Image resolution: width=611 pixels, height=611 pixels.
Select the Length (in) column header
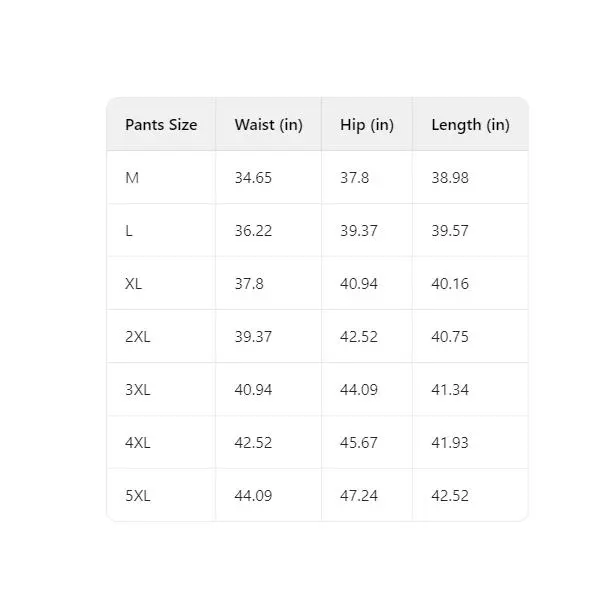(470, 125)
